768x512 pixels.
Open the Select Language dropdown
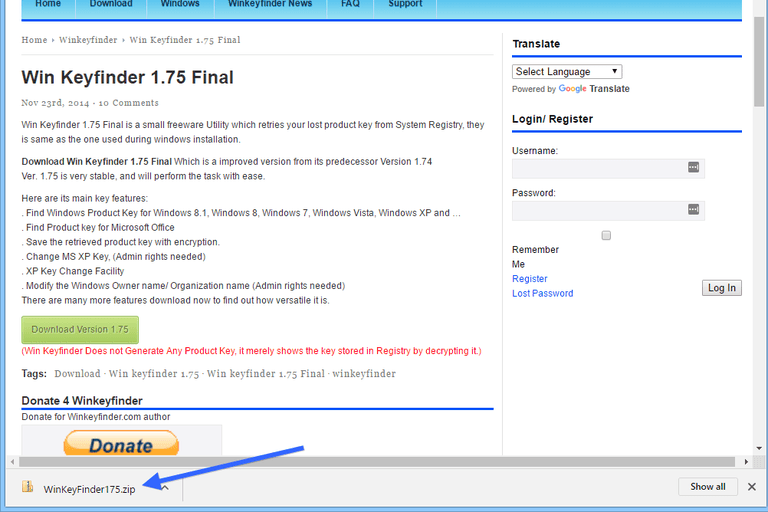coord(567,72)
